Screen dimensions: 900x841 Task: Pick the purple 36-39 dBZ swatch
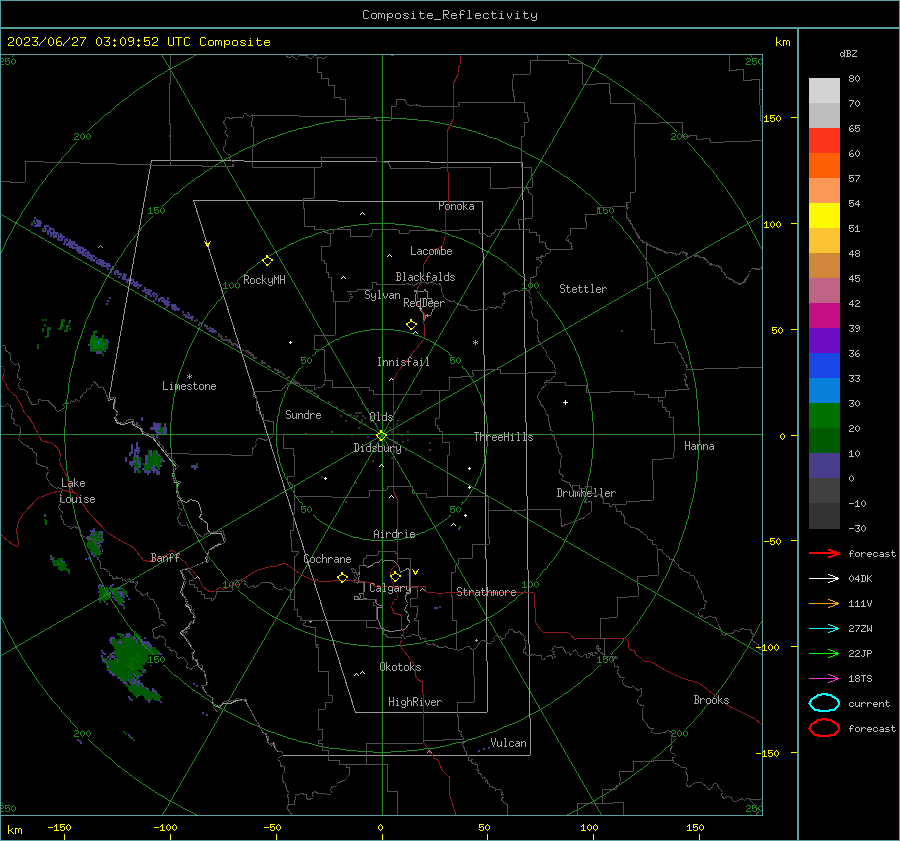pos(824,341)
